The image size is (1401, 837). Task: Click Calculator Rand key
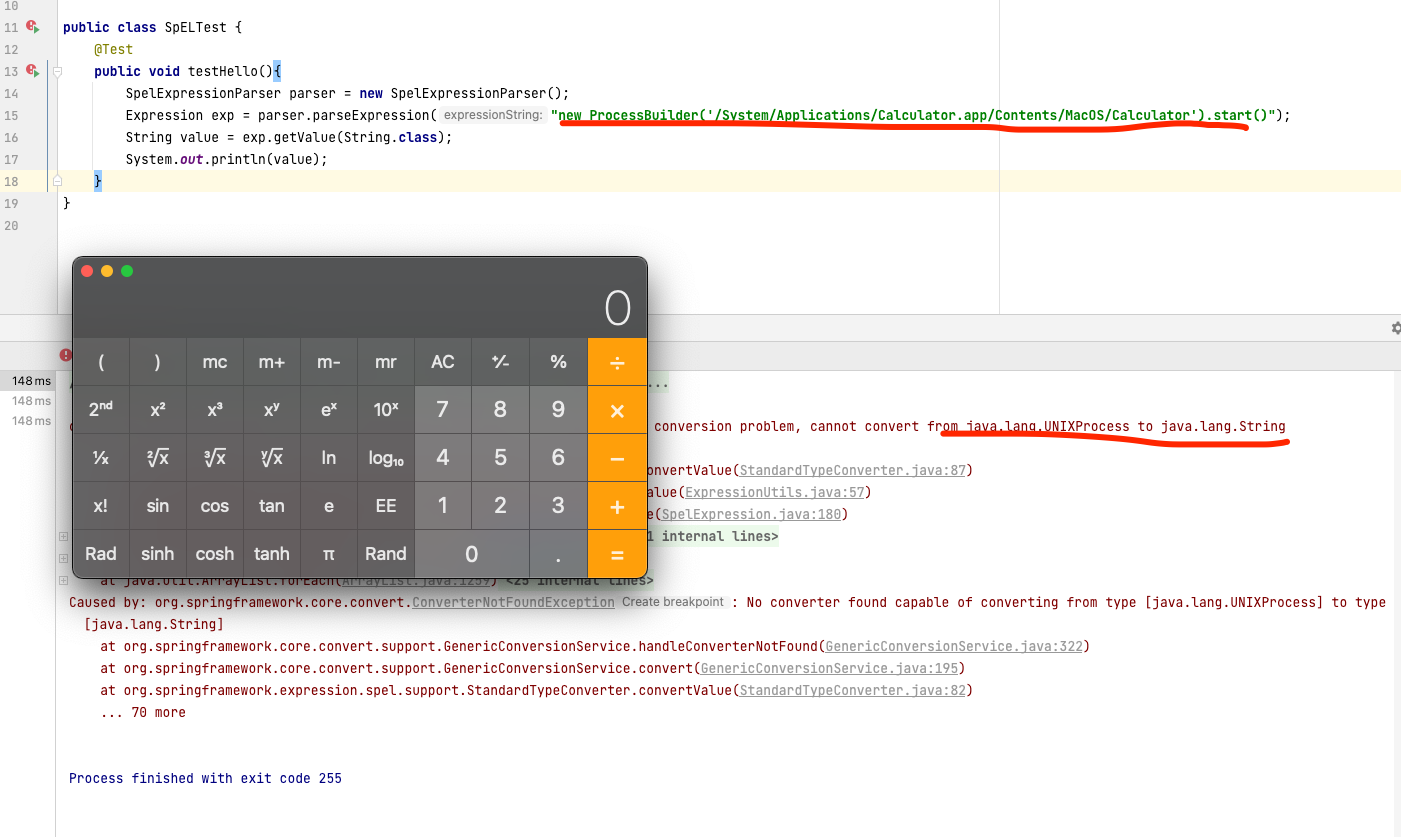click(x=386, y=554)
